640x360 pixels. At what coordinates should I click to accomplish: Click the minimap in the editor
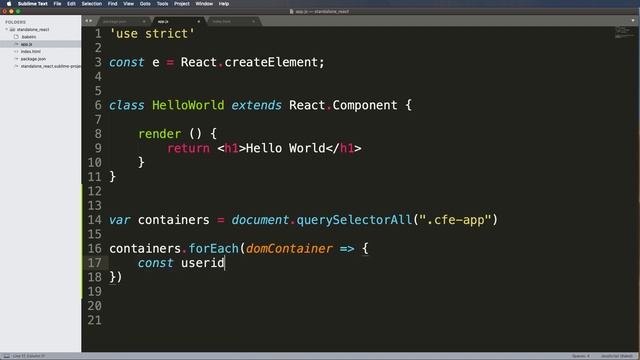pyautogui.click(x=623, y=33)
